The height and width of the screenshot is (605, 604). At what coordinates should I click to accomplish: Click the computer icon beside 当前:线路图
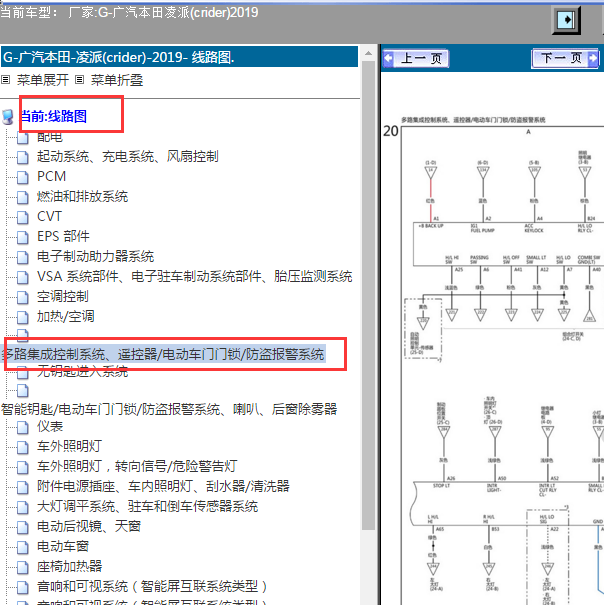8,117
